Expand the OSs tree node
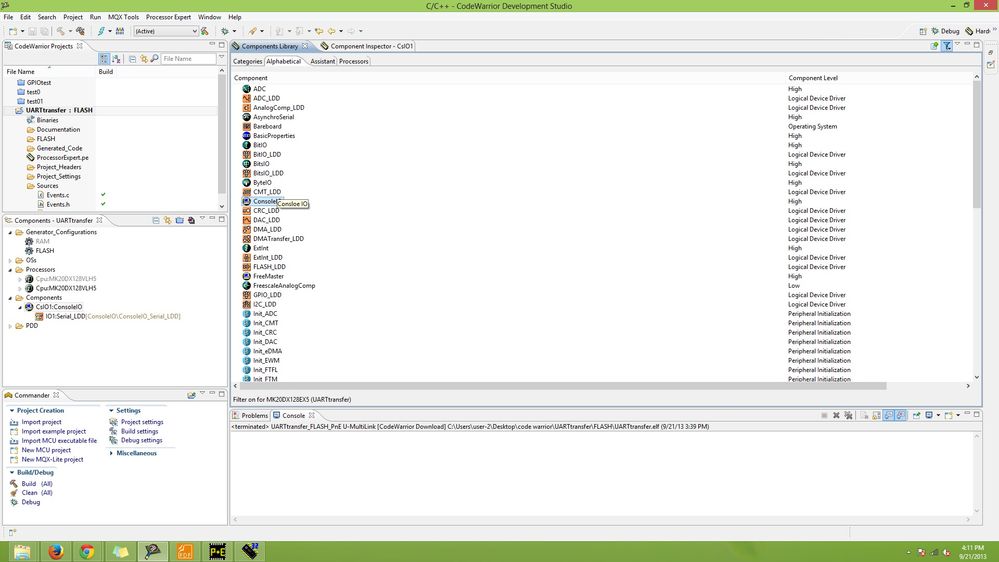 [x=10, y=260]
